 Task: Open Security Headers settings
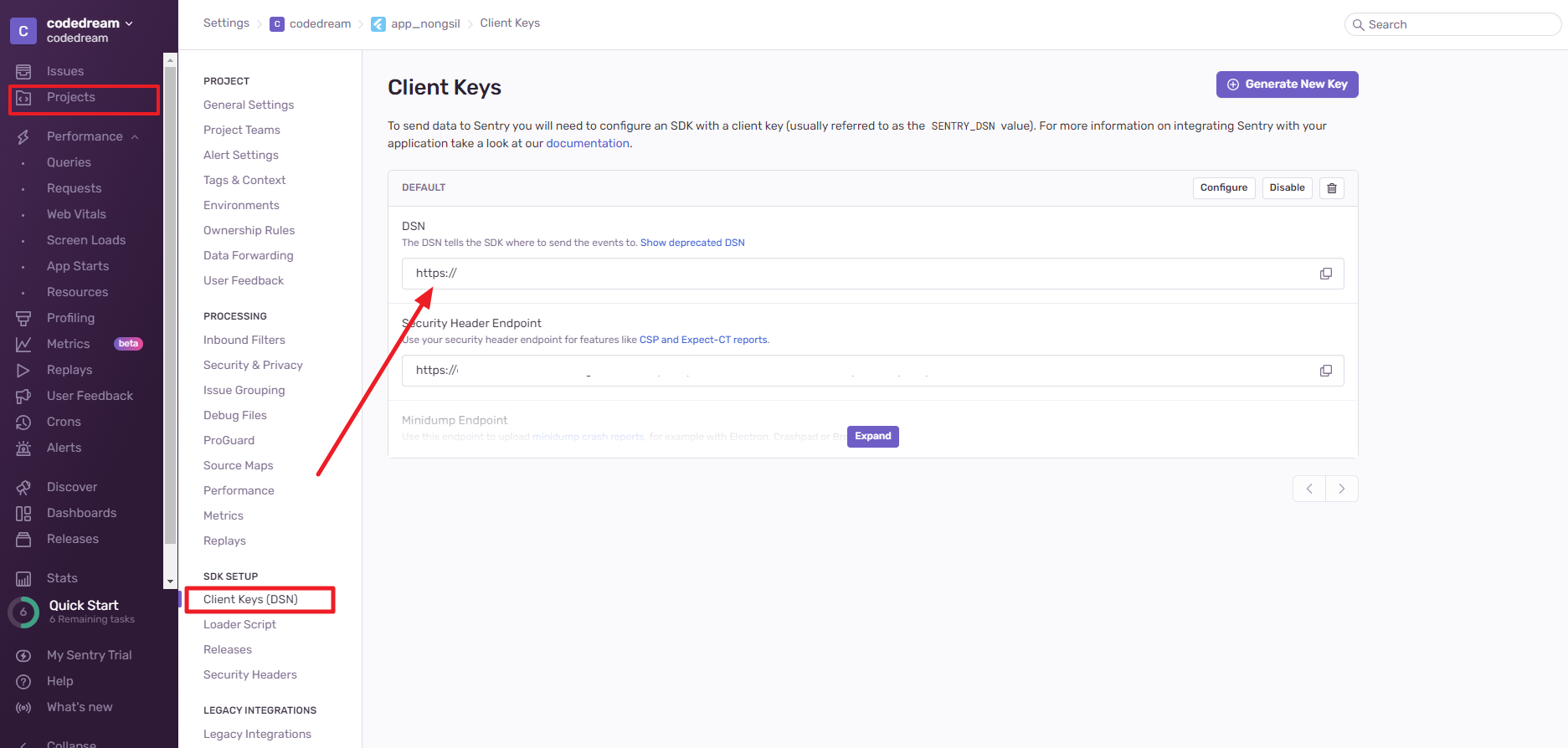(x=250, y=674)
